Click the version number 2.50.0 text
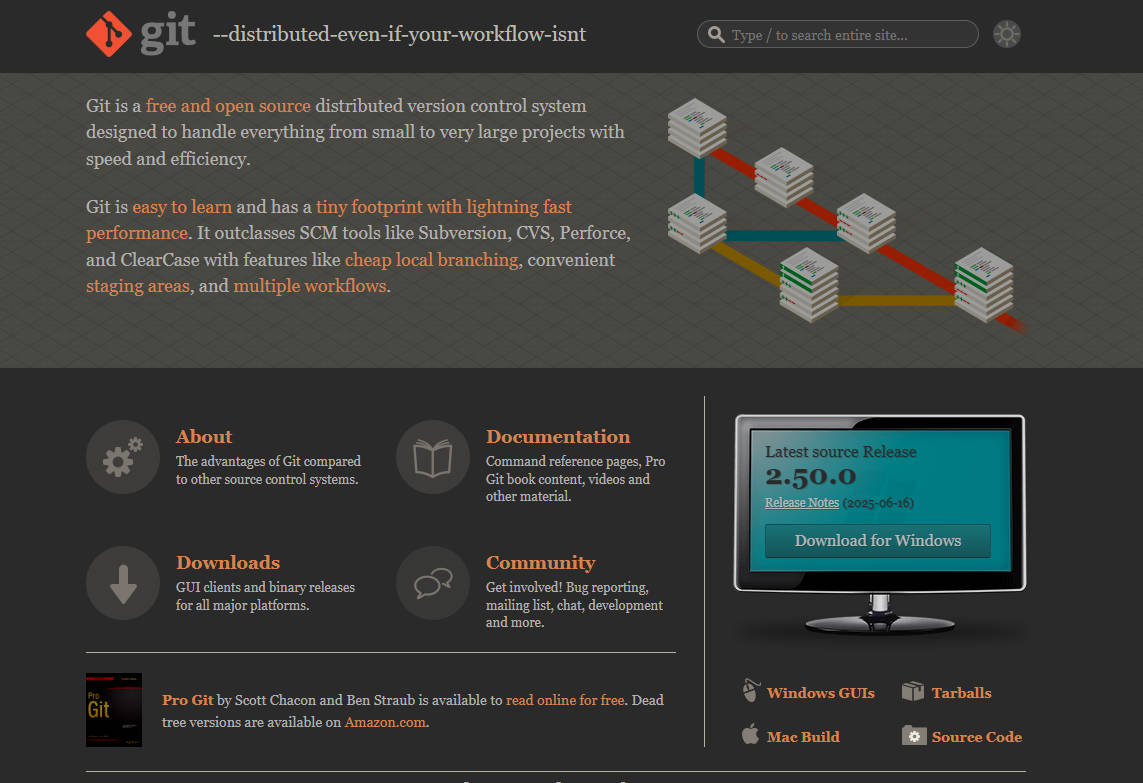Viewport: 1143px width, 783px height. (x=810, y=476)
